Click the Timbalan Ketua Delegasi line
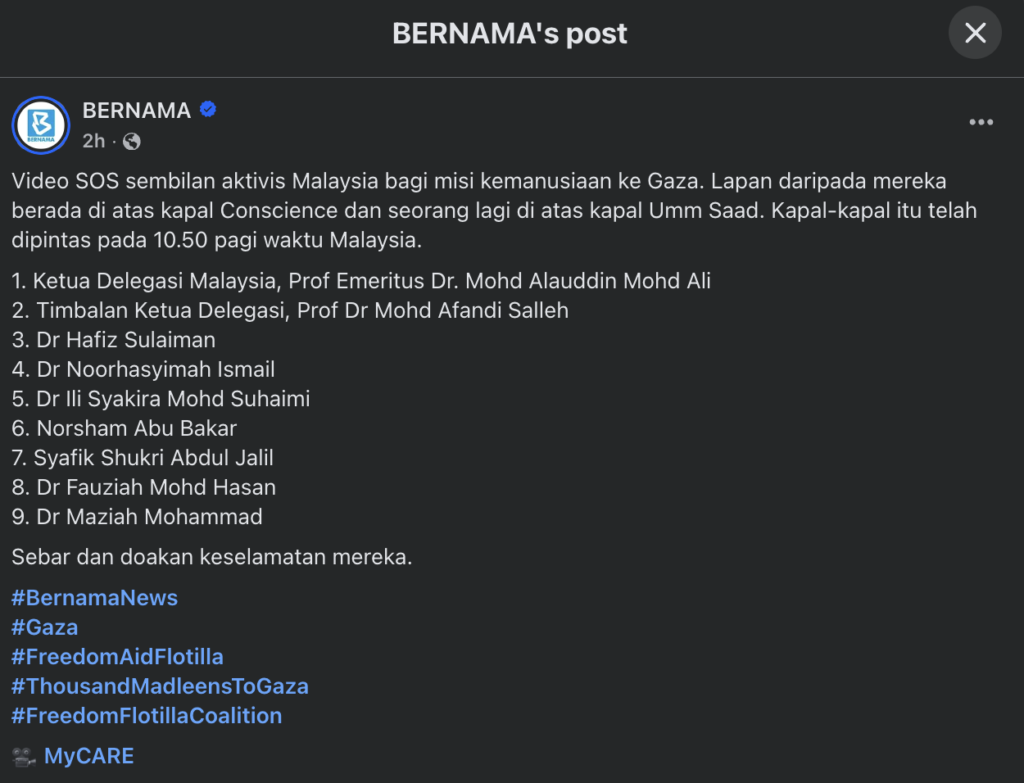Viewport: 1024px width, 783px height. tap(290, 310)
